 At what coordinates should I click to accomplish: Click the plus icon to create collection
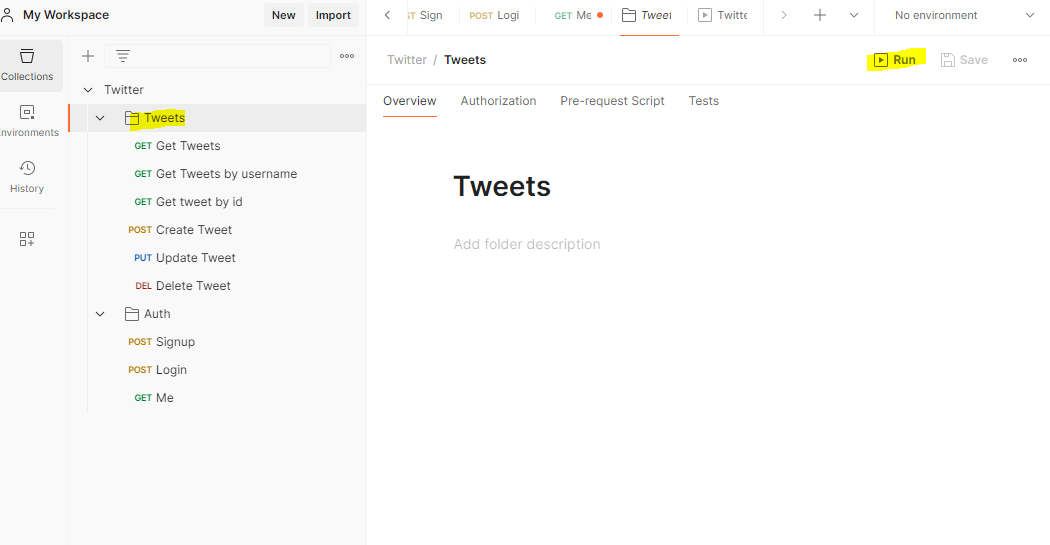tap(88, 56)
